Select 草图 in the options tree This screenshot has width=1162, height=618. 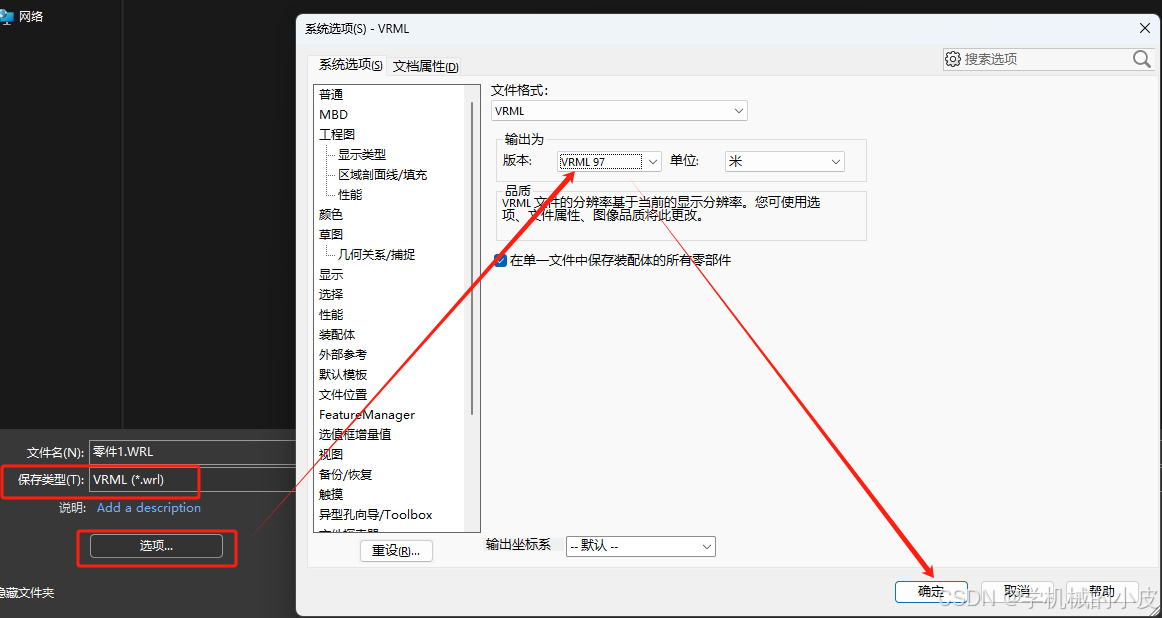pos(331,235)
